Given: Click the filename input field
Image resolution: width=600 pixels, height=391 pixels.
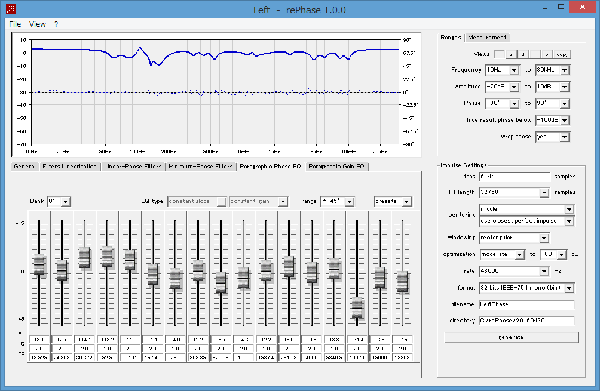Looking at the screenshot, I should pos(527,305).
